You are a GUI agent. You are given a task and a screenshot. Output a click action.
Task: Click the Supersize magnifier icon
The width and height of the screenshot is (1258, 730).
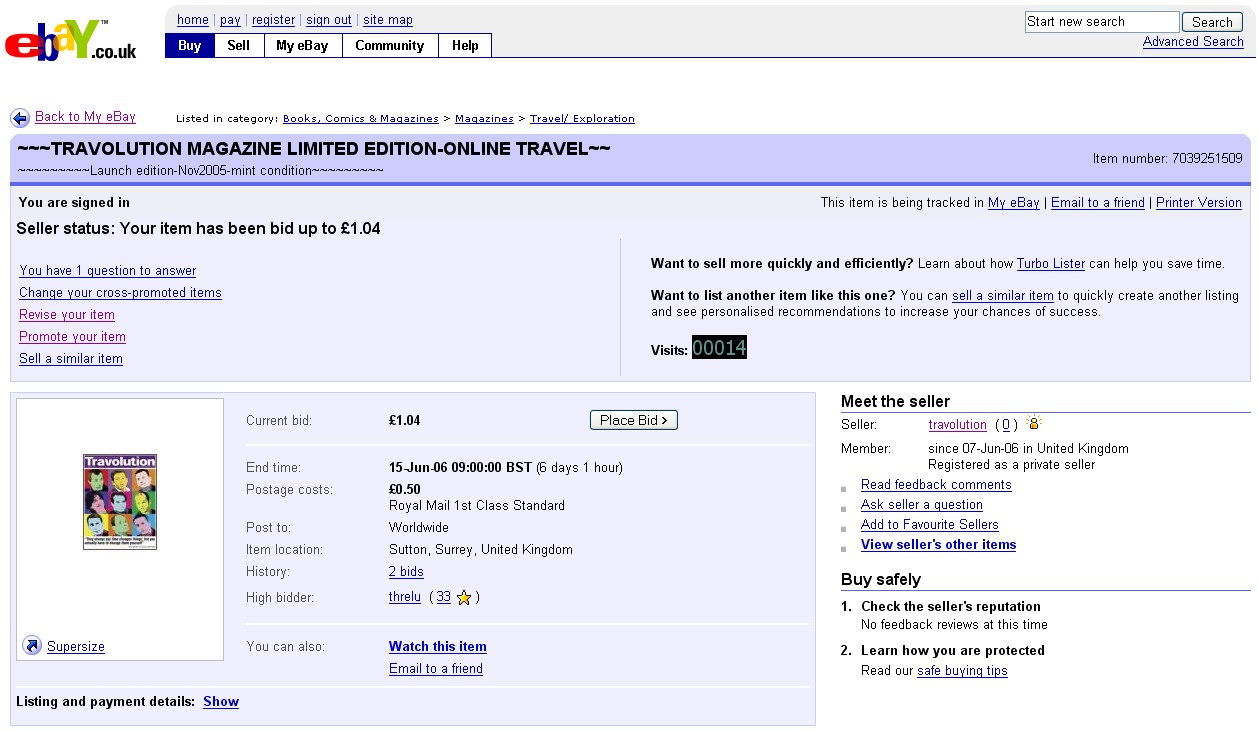tap(32, 646)
